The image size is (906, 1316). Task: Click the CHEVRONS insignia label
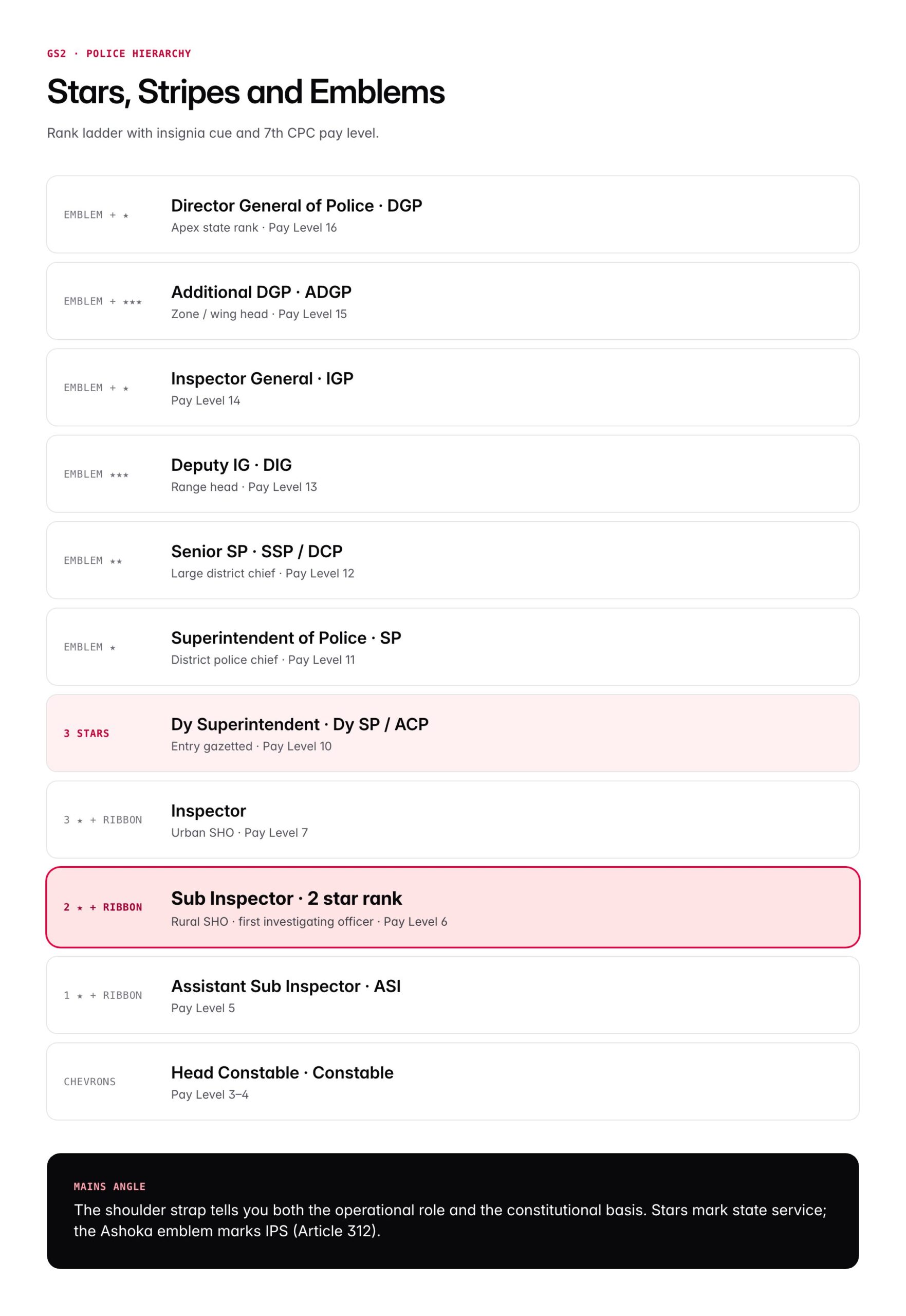pos(90,1082)
